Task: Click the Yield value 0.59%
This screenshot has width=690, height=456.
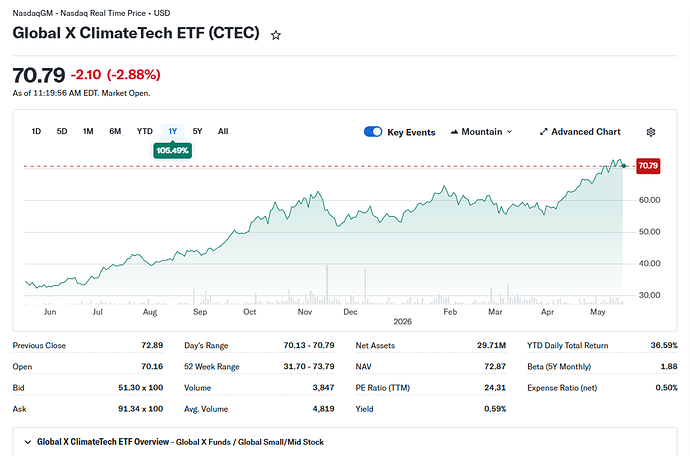Action: (495, 408)
